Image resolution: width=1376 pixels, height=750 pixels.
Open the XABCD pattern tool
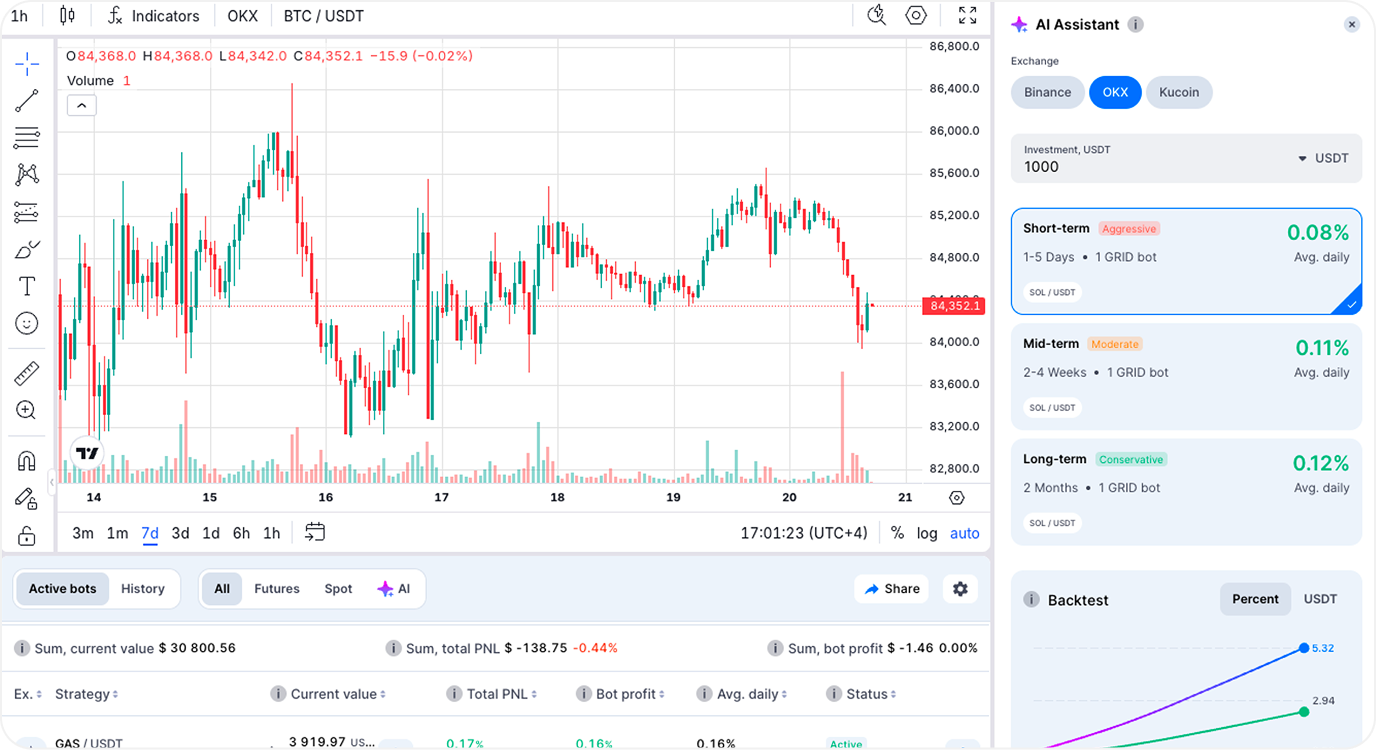tap(27, 173)
